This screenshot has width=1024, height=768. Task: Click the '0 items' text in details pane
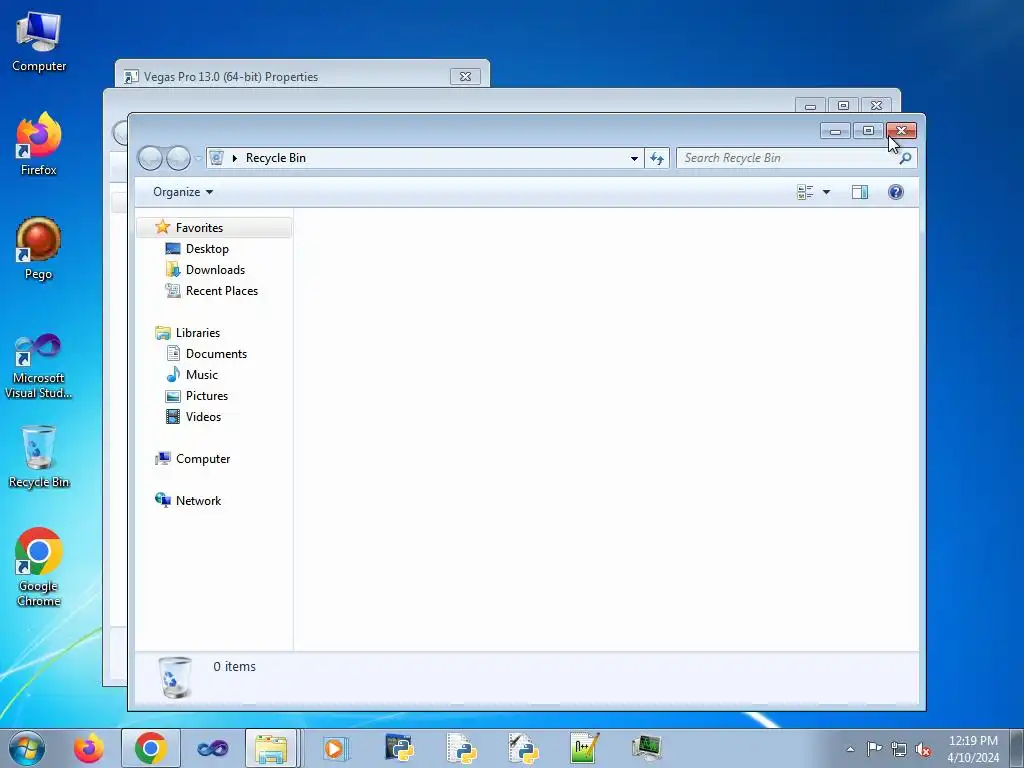click(234, 667)
